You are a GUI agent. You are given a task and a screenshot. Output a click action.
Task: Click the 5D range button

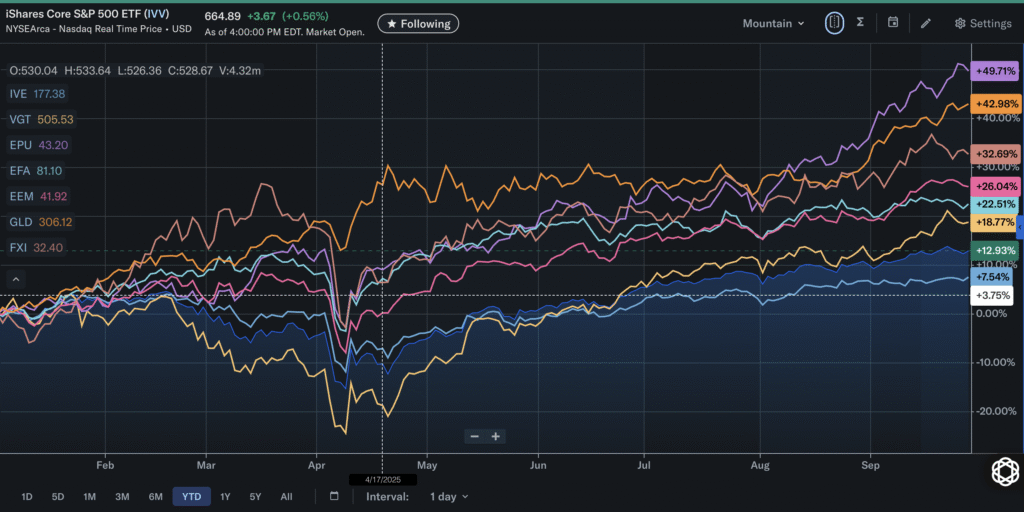click(58, 496)
